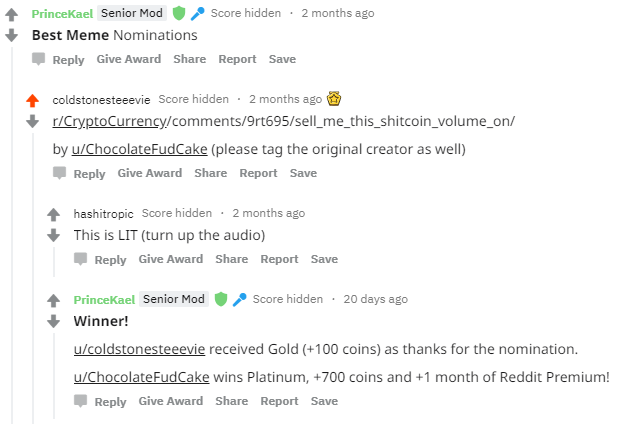Open u/ChocolateFudCake profile in coldstonesteeevie's comment
The height and width of the screenshot is (424, 621).
coord(139,149)
